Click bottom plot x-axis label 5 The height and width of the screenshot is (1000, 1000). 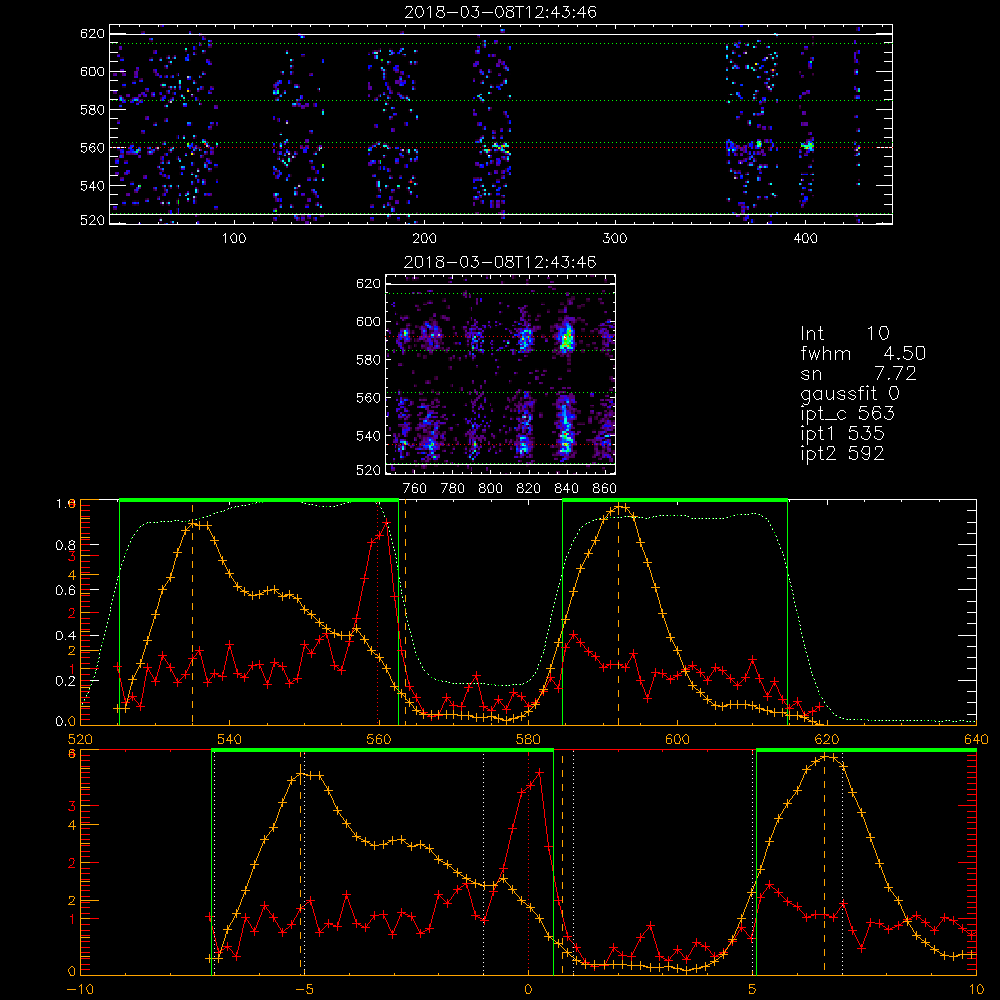coord(752,990)
